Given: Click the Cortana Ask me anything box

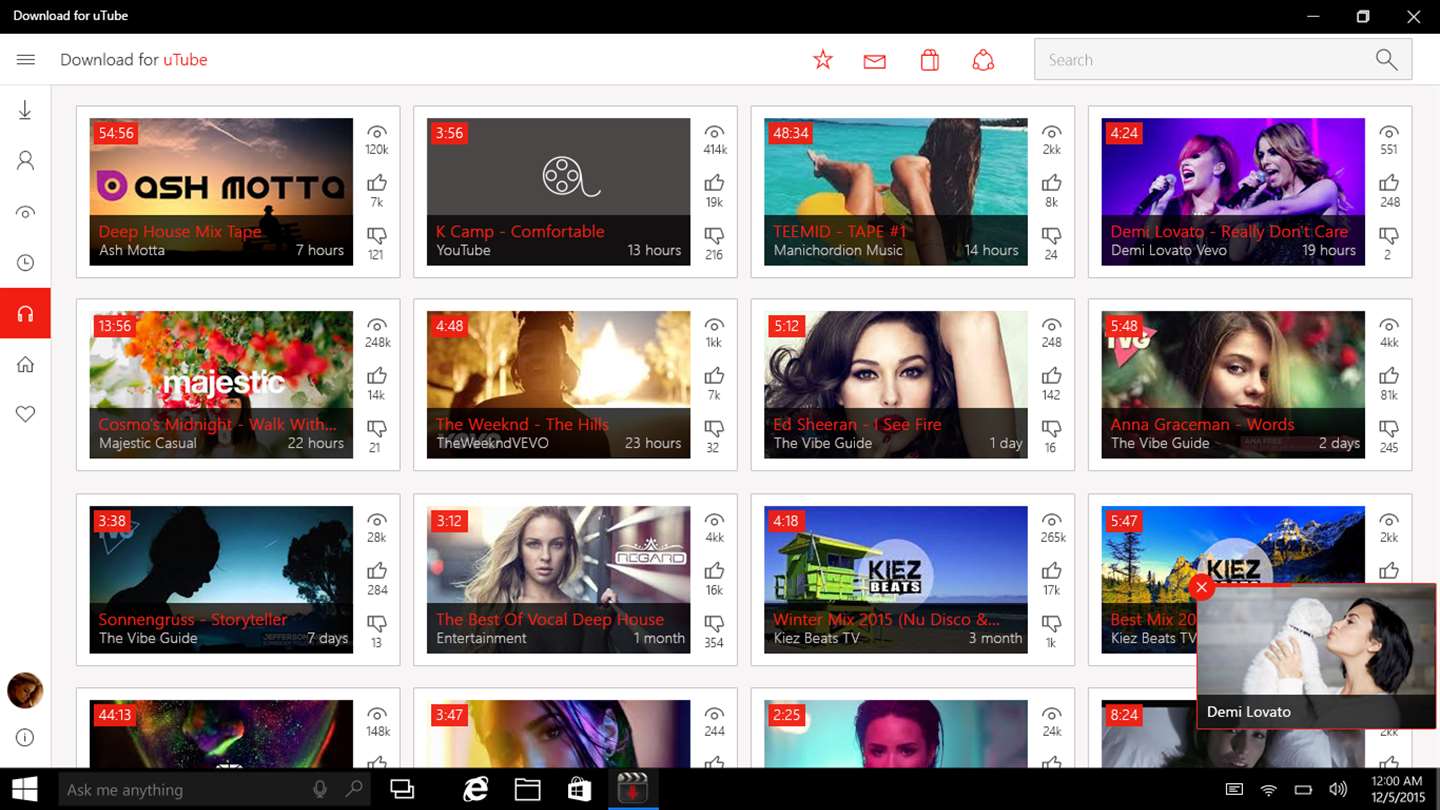Looking at the screenshot, I should tap(212, 790).
